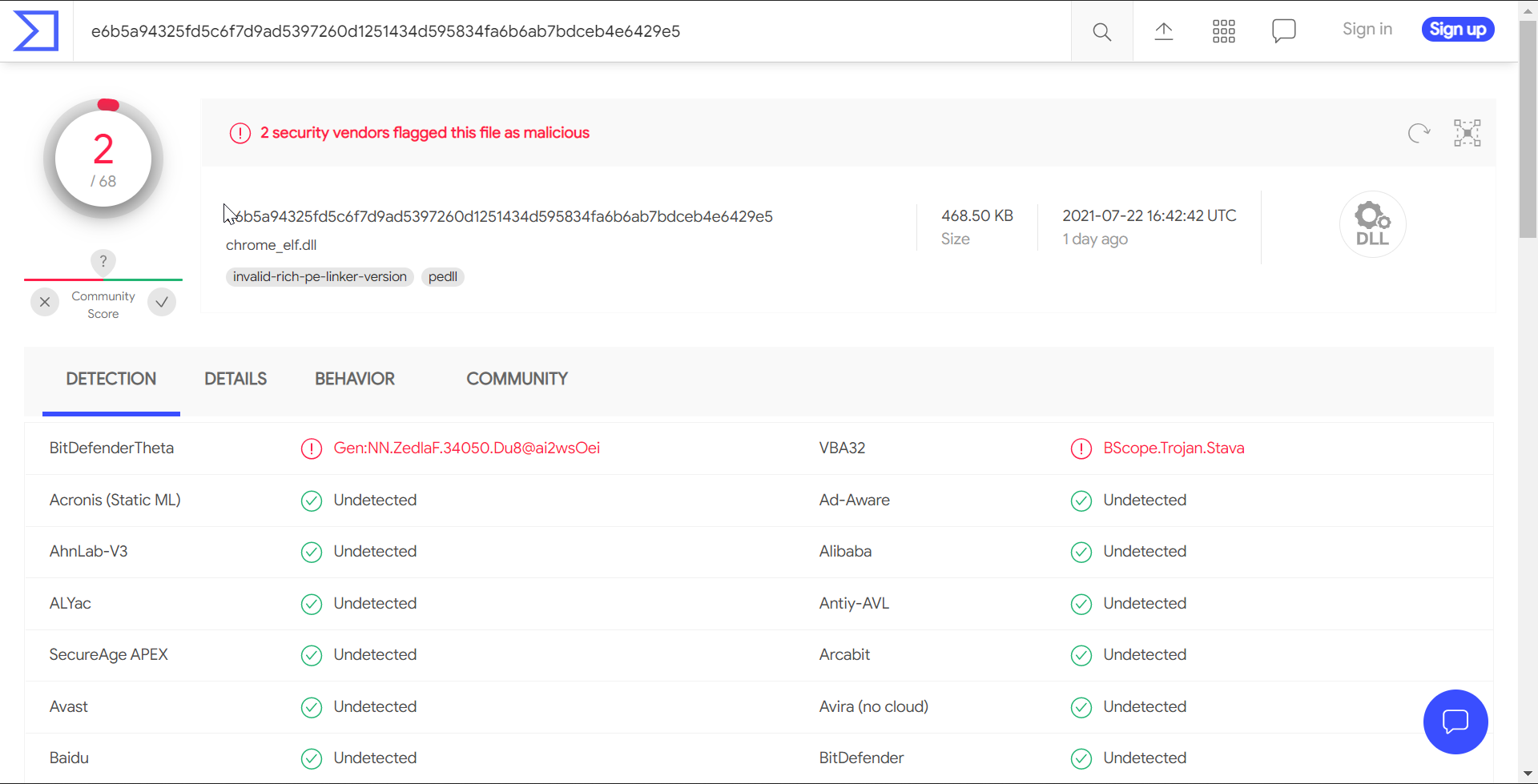Viewport: 1538px width, 784px height.
Task: Click the search magnifier icon
Action: 1101,31
